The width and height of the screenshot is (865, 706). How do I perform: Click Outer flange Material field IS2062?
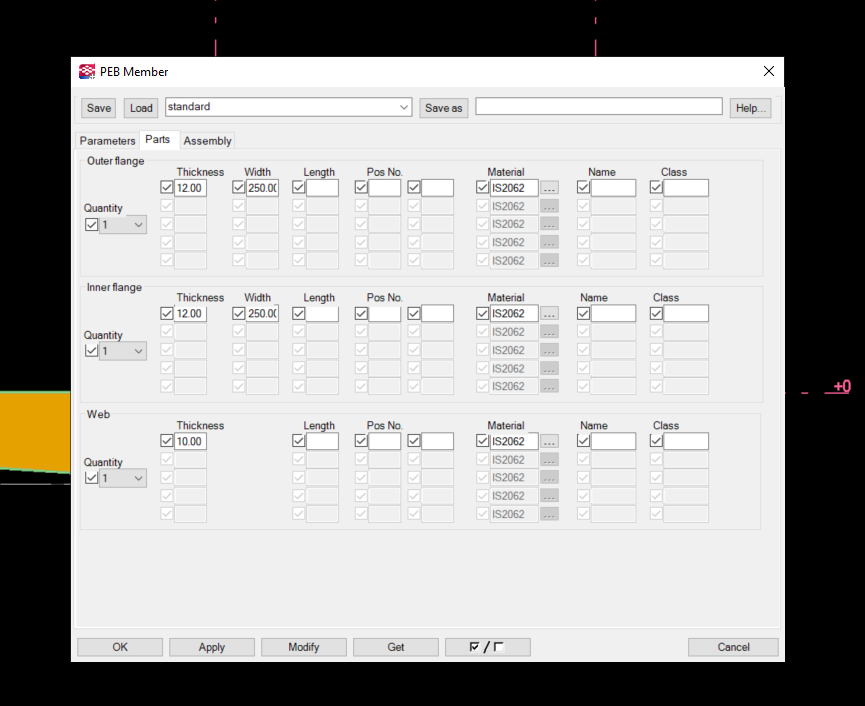[x=514, y=188]
